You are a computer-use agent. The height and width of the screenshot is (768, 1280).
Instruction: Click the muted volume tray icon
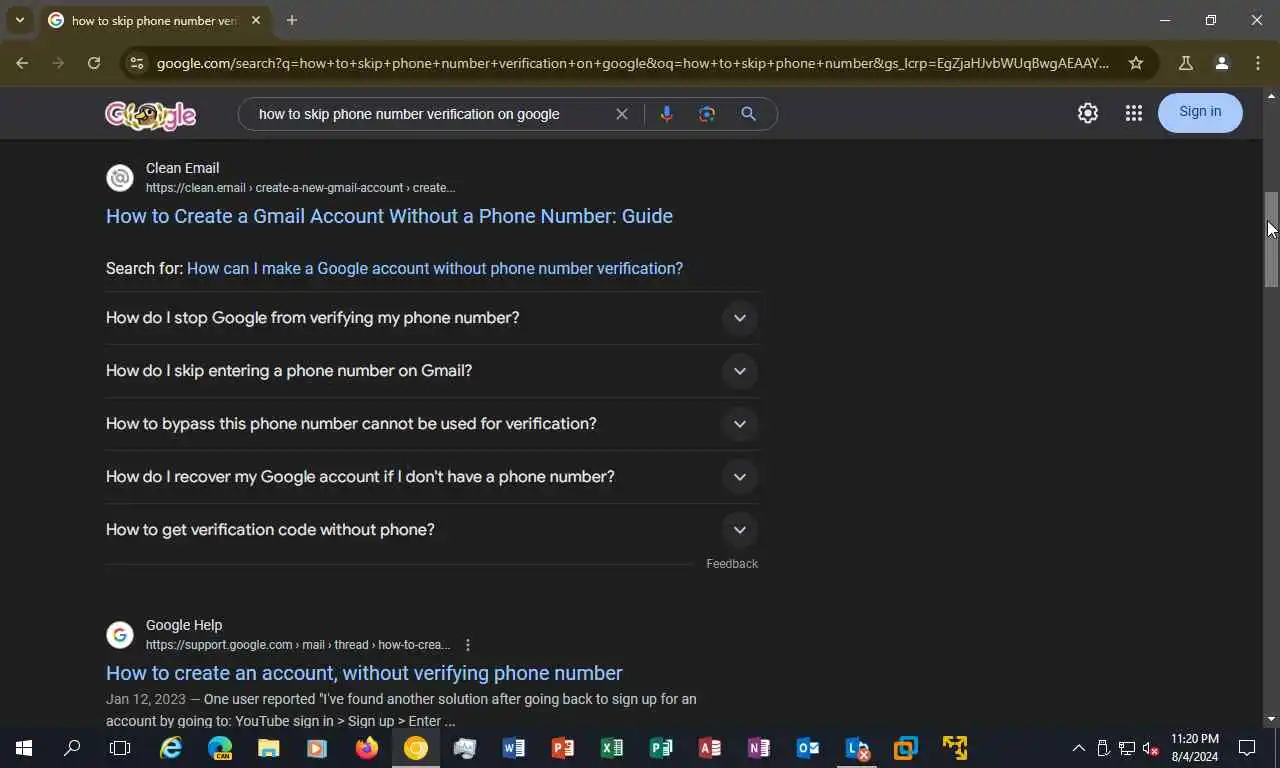point(1151,748)
